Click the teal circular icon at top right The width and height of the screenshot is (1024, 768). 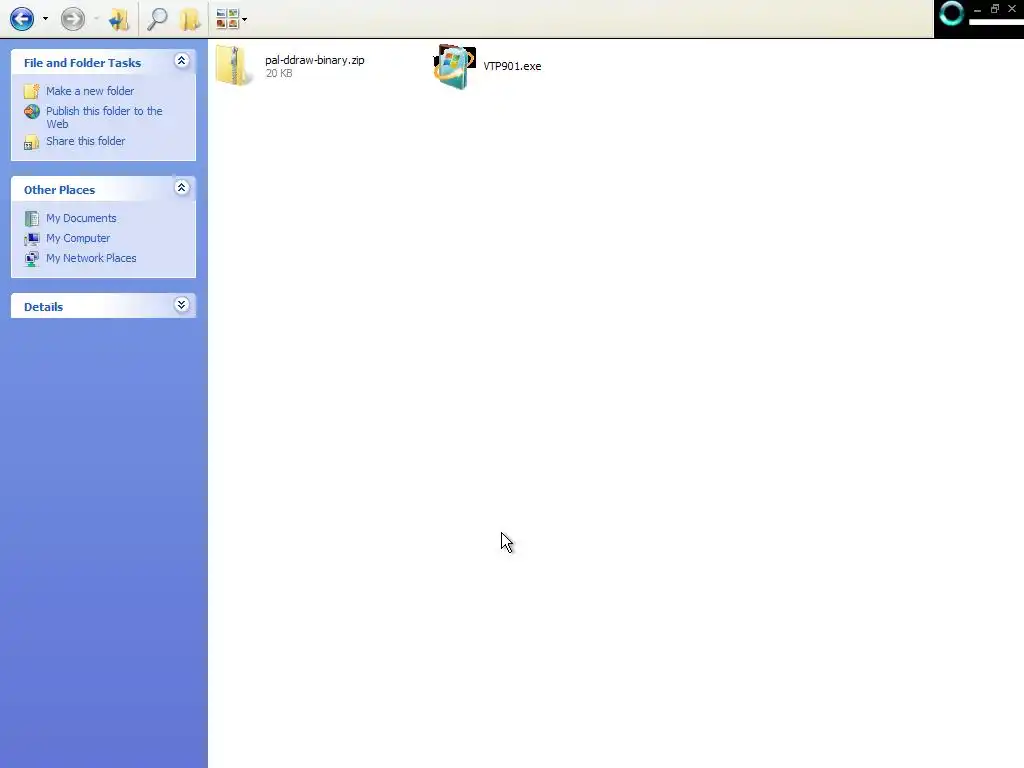click(952, 14)
